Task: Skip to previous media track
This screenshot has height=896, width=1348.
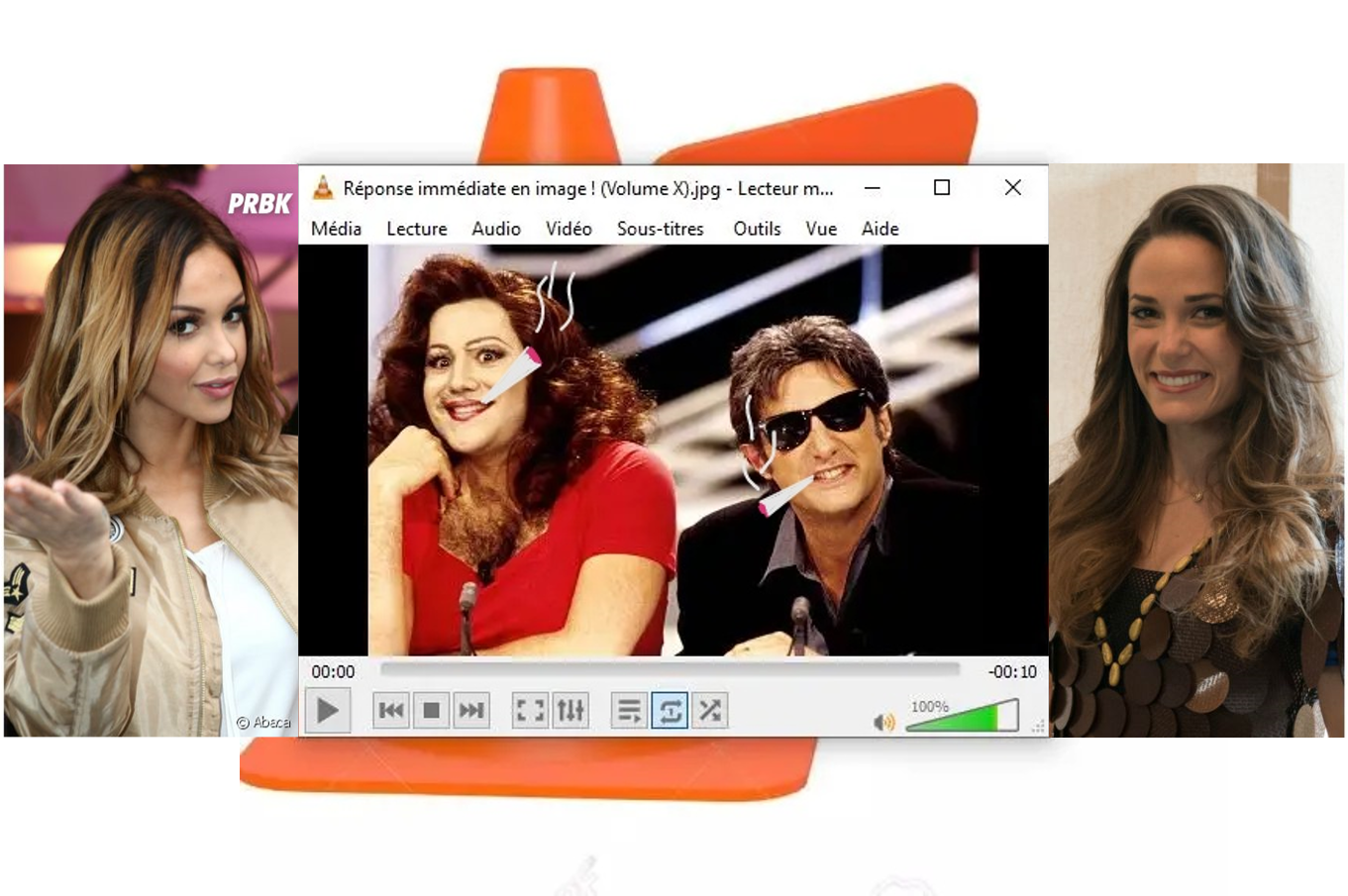Action: pos(391,711)
